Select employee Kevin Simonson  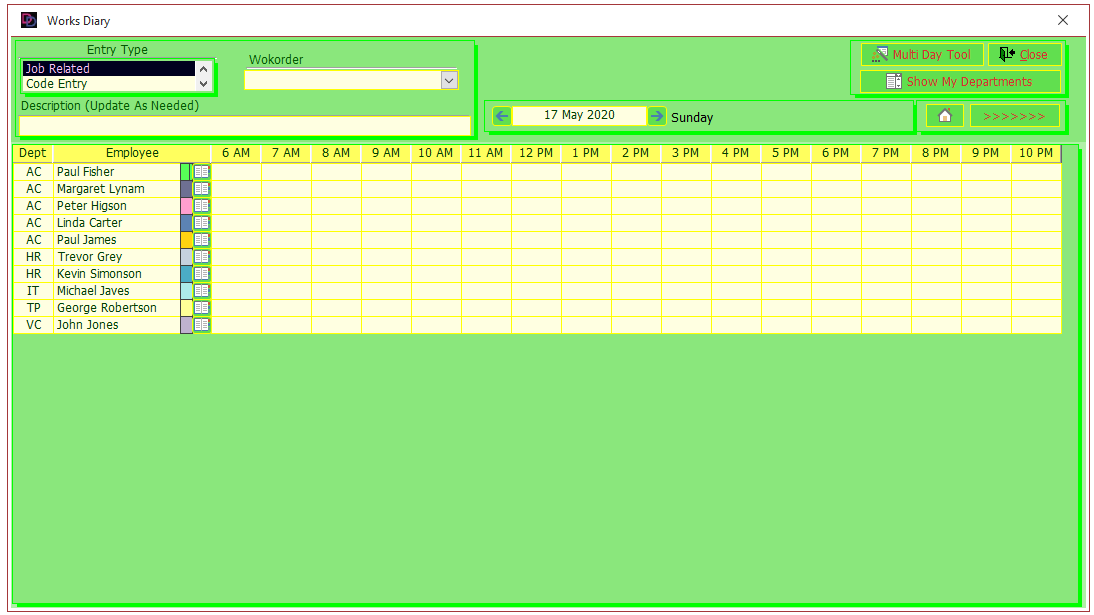coord(117,274)
